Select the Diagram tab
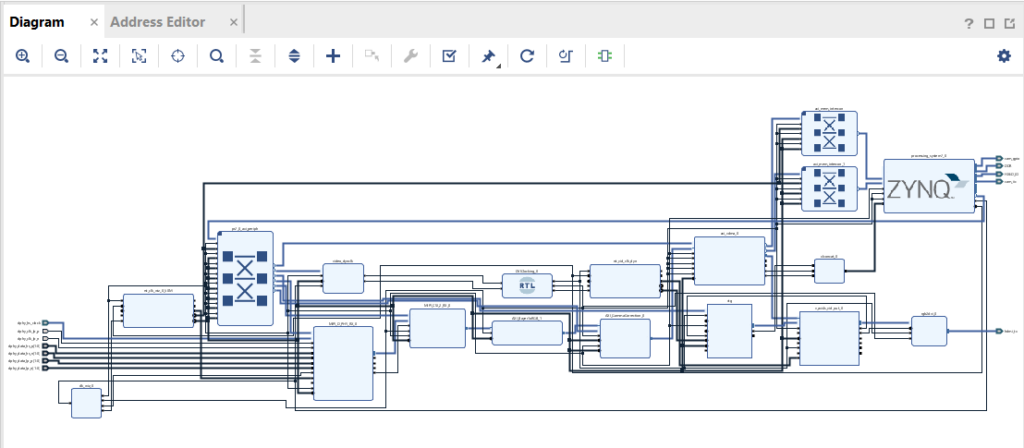 36,22
